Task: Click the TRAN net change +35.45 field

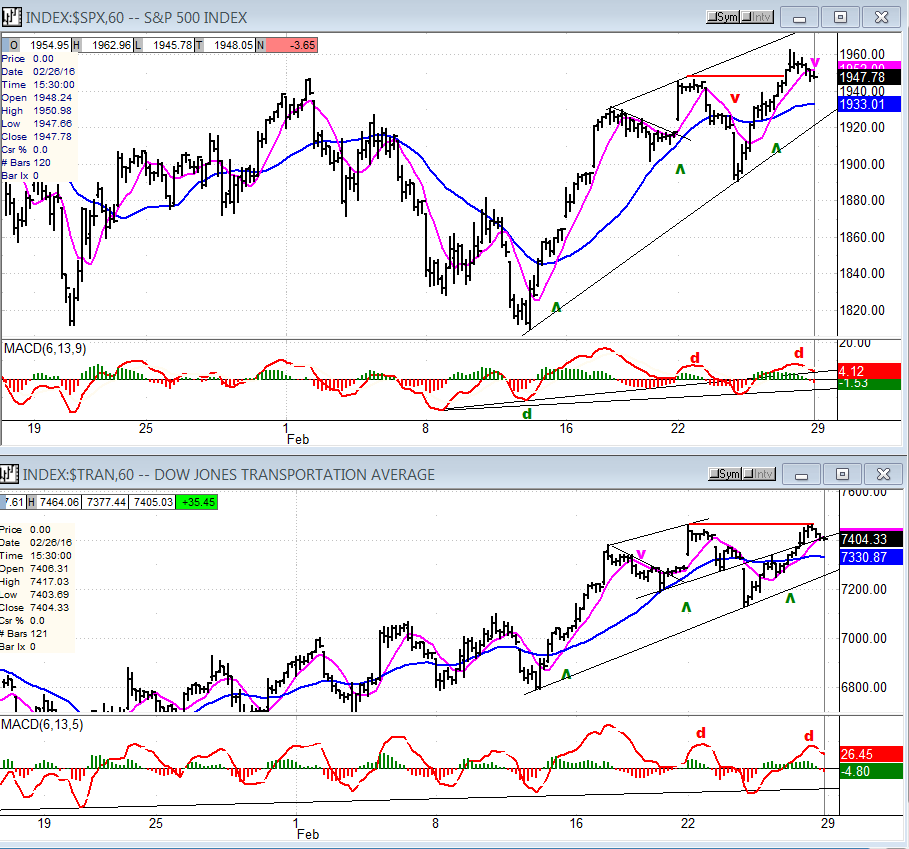Action: pos(197,502)
